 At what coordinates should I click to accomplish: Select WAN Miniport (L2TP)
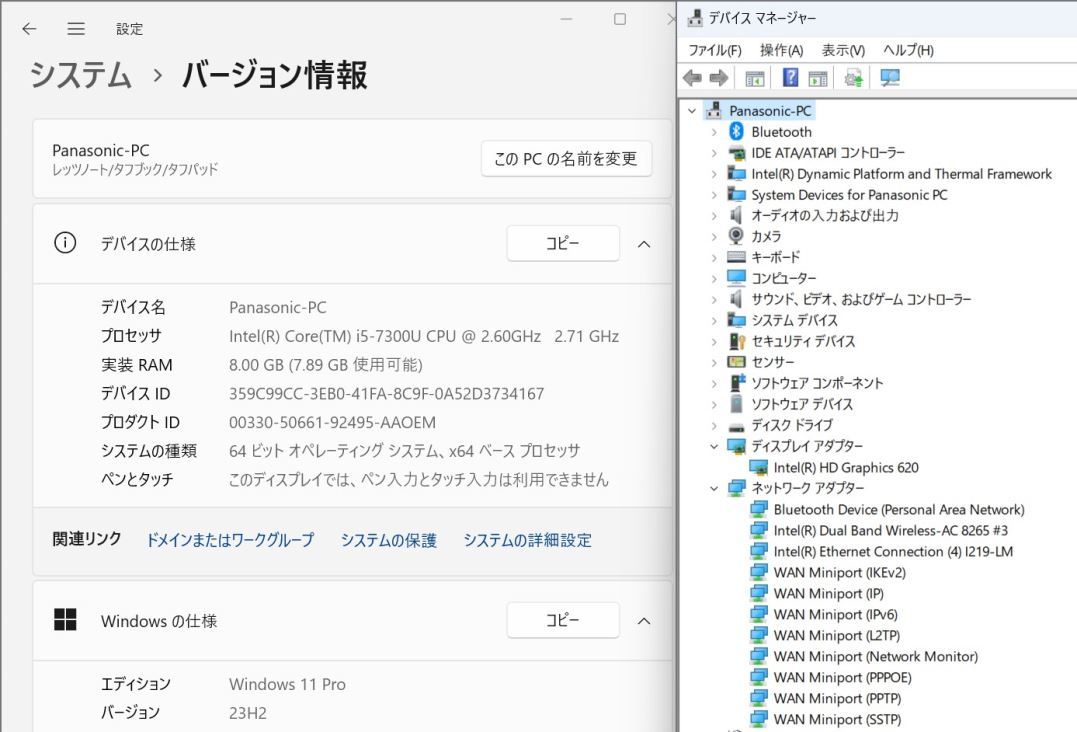(837, 636)
